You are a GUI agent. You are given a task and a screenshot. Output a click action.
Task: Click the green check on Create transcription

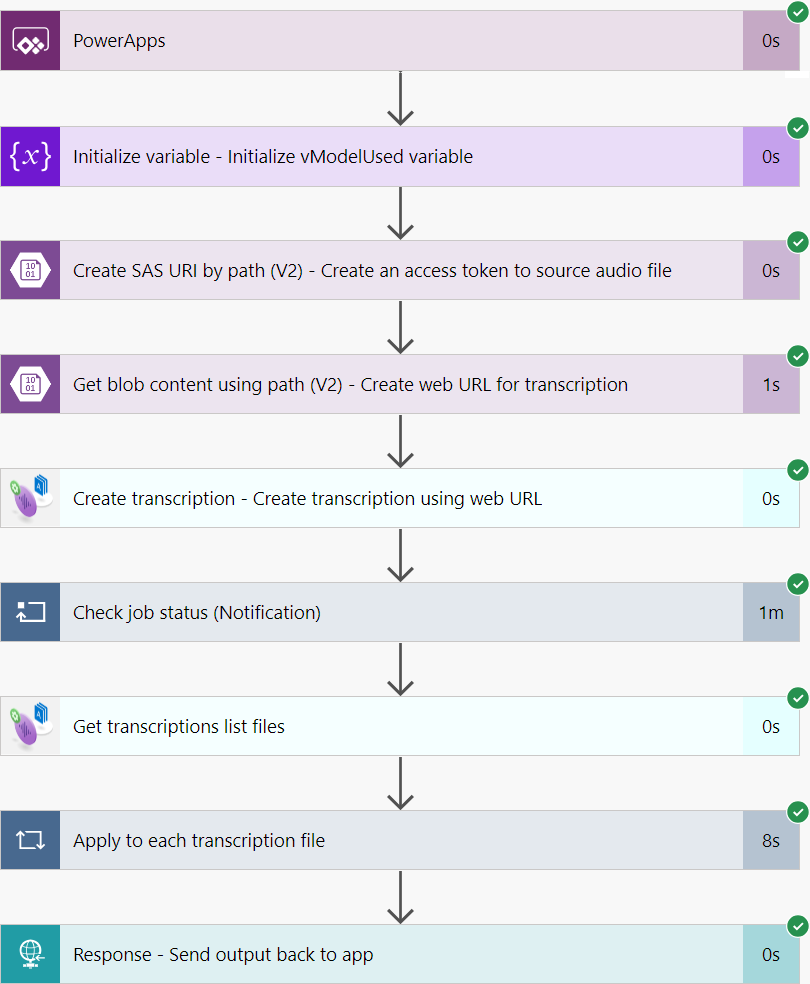pyautogui.click(x=797, y=470)
